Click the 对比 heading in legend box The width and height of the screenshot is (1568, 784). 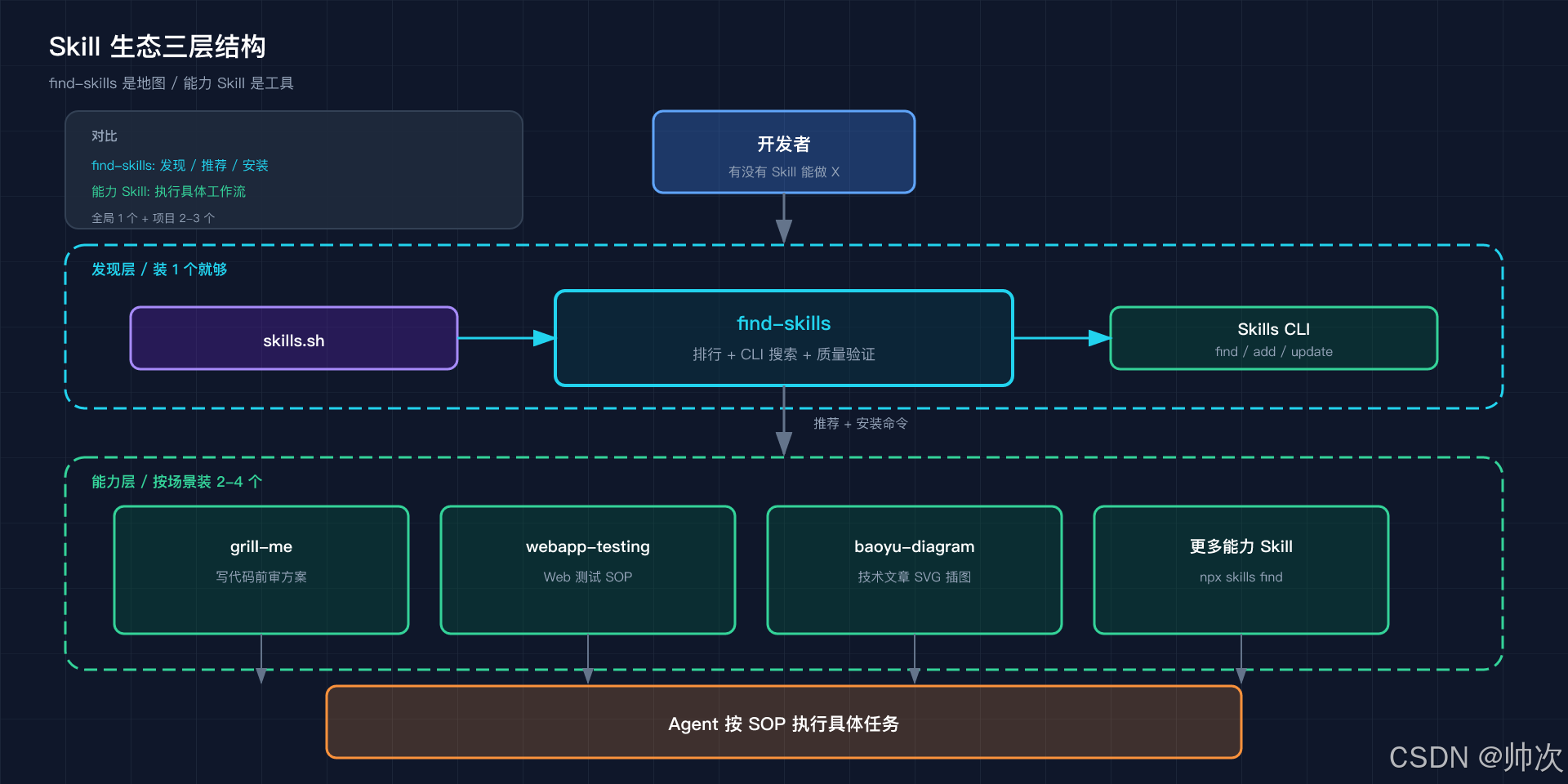pos(105,136)
